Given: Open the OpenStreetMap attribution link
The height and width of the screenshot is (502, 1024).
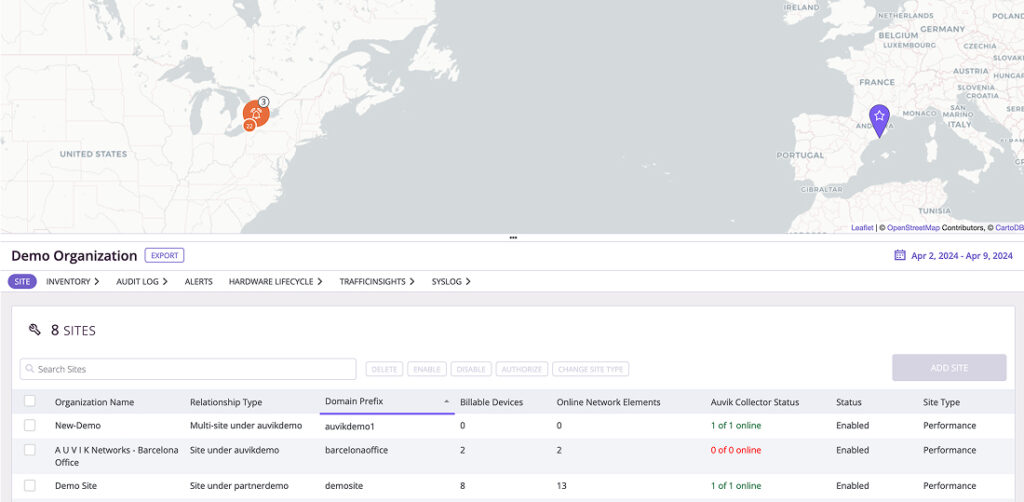Looking at the screenshot, I should (913, 228).
